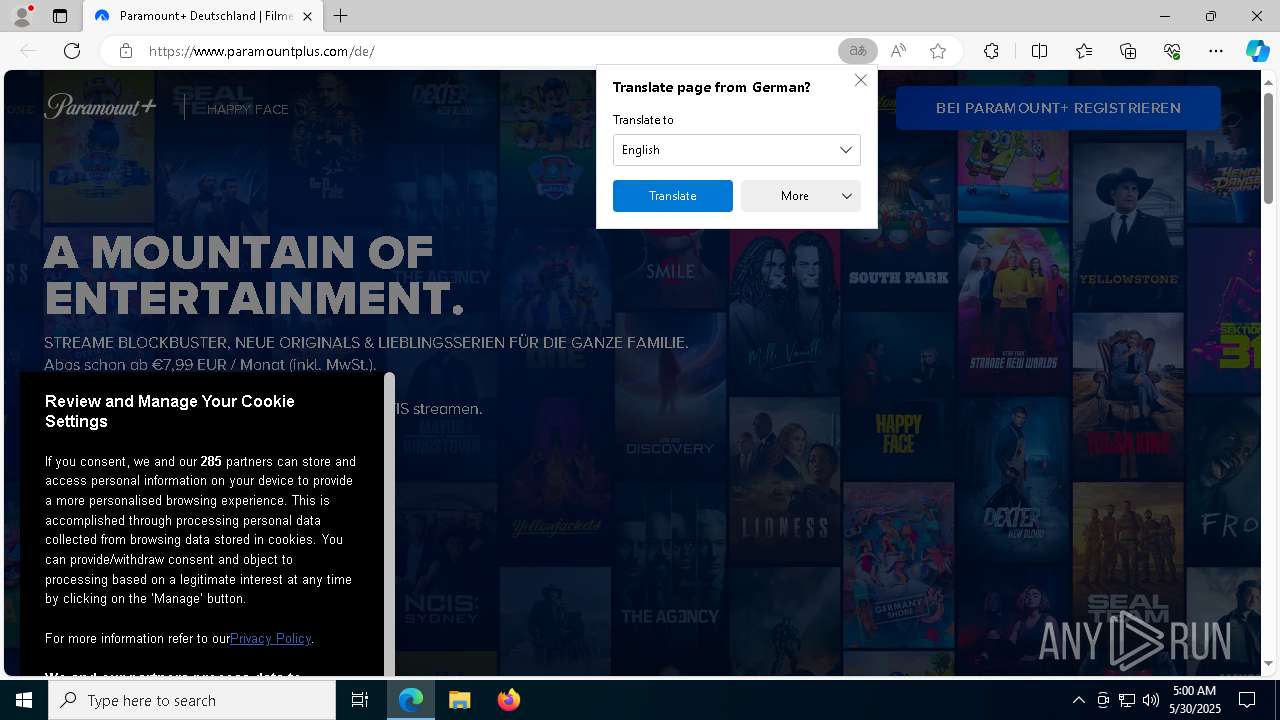This screenshot has width=1280, height=720.
Task: Open Microsoft Edge on taskbar
Action: (x=411, y=700)
